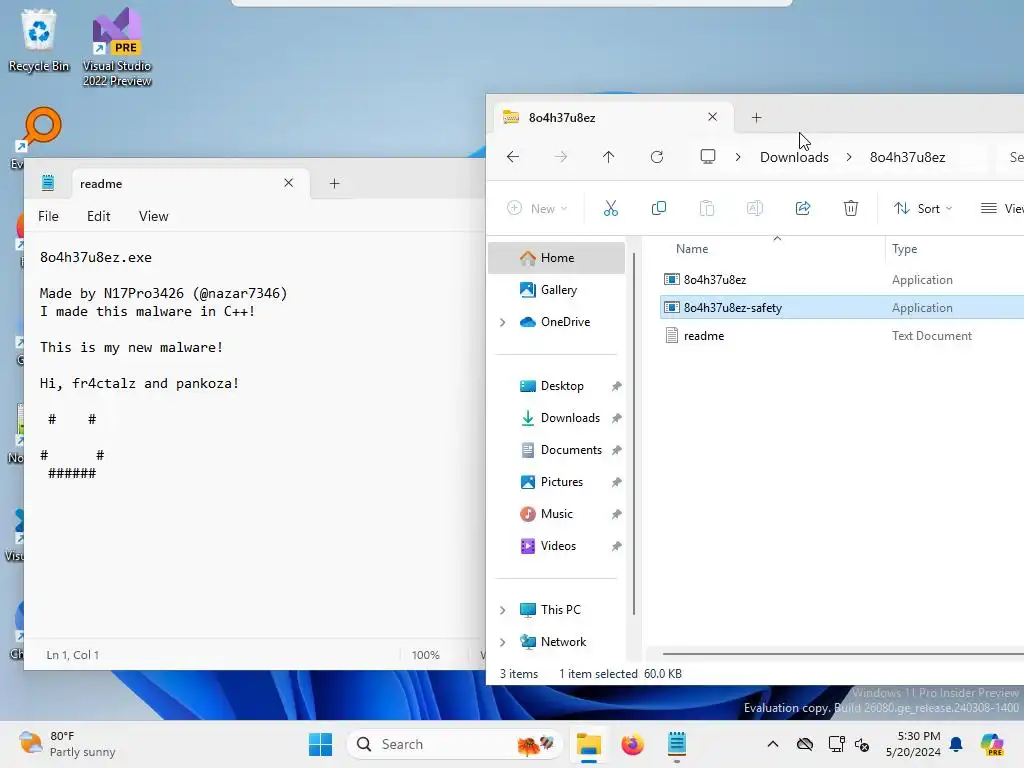Select the readme text document file

click(842, 336)
